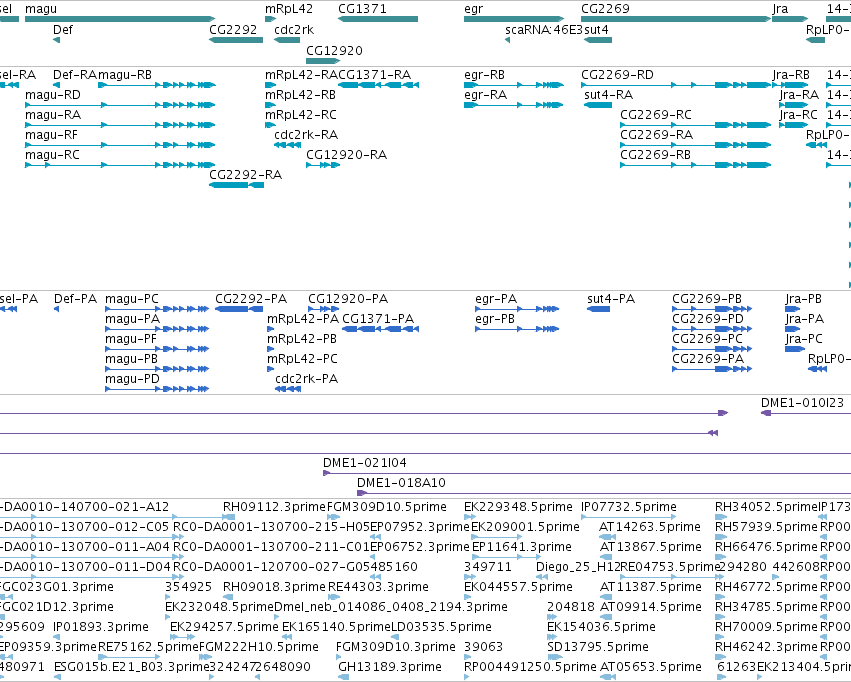The height and width of the screenshot is (682, 851).
Task: Open EST SD13795.5prime
Action: click(x=598, y=647)
